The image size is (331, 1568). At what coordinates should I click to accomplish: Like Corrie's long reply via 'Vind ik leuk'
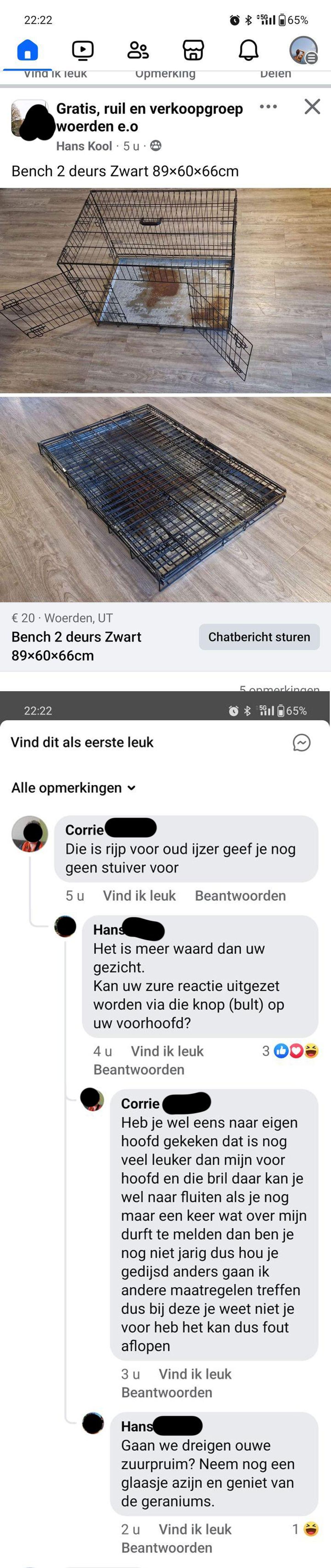[195, 1374]
